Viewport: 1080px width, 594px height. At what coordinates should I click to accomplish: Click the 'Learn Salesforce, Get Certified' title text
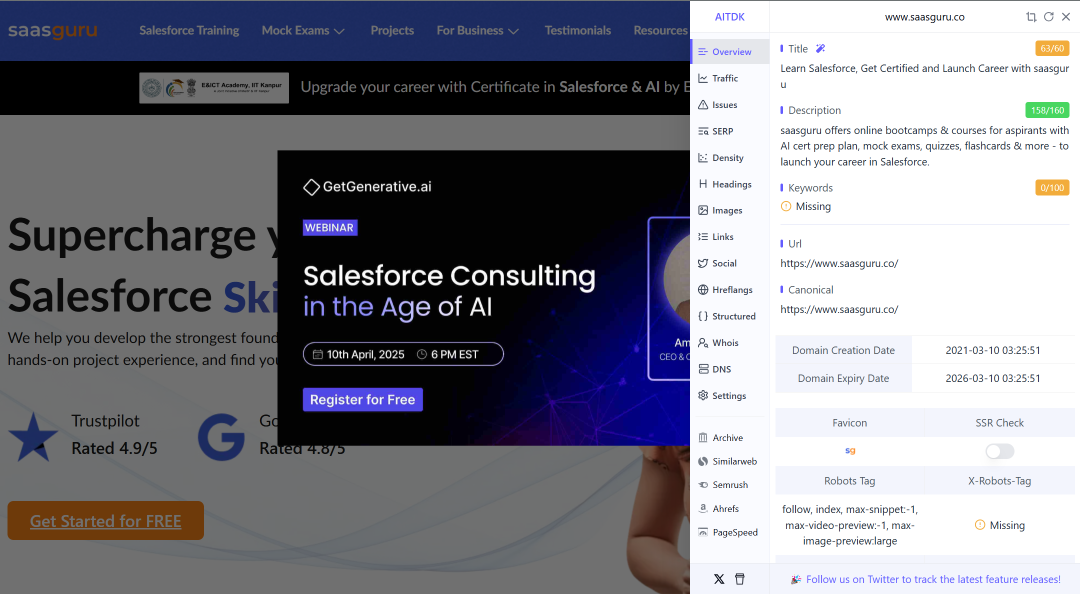924,76
